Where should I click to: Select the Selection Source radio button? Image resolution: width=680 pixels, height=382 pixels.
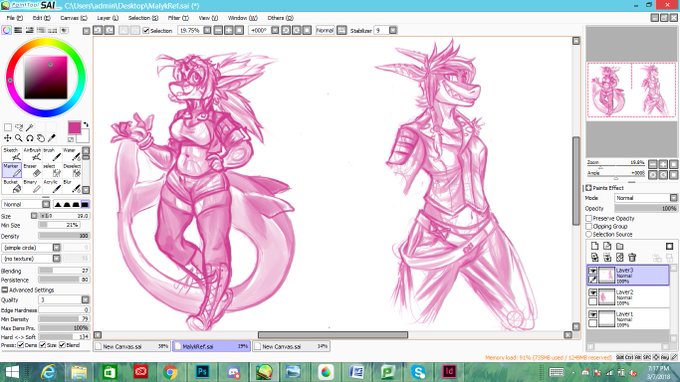click(x=589, y=234)
